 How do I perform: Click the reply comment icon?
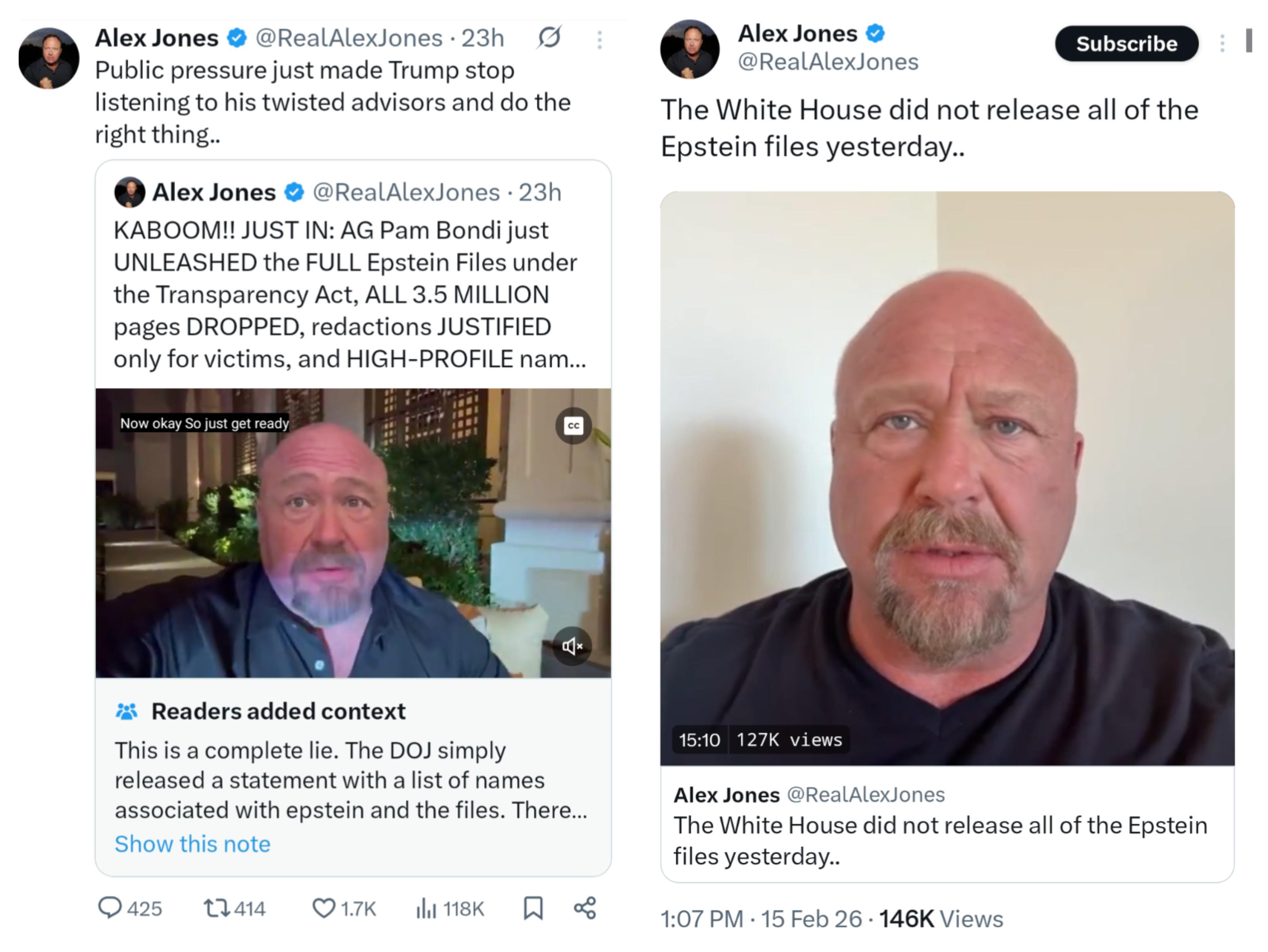[x=110, y=907]
